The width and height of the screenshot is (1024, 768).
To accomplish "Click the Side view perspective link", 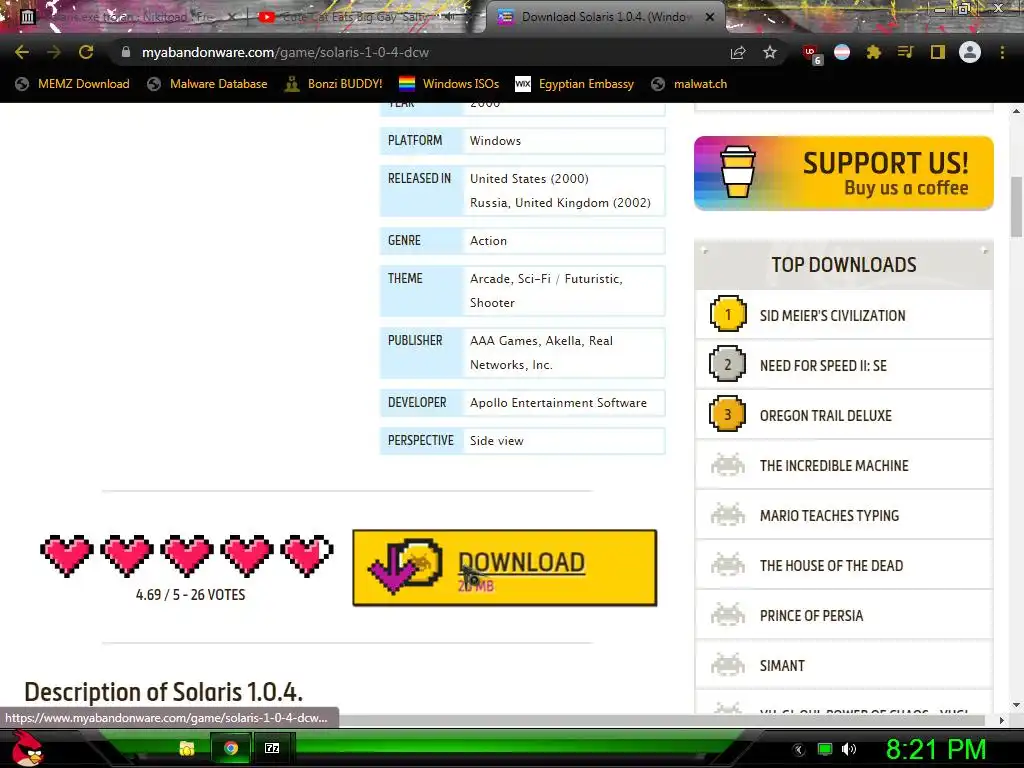I will coord(497,441).
